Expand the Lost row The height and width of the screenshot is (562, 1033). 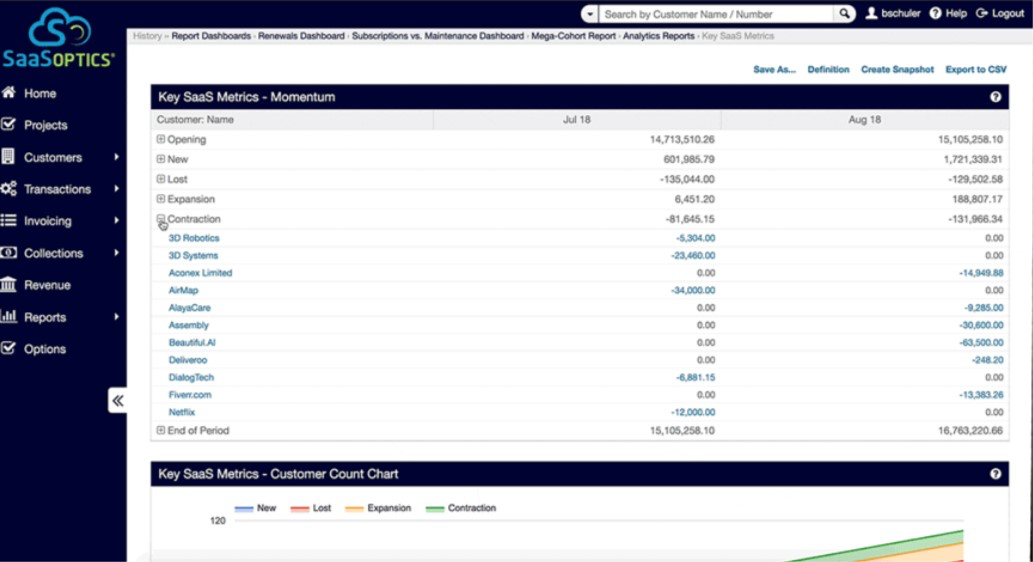[x=161, y=179]
